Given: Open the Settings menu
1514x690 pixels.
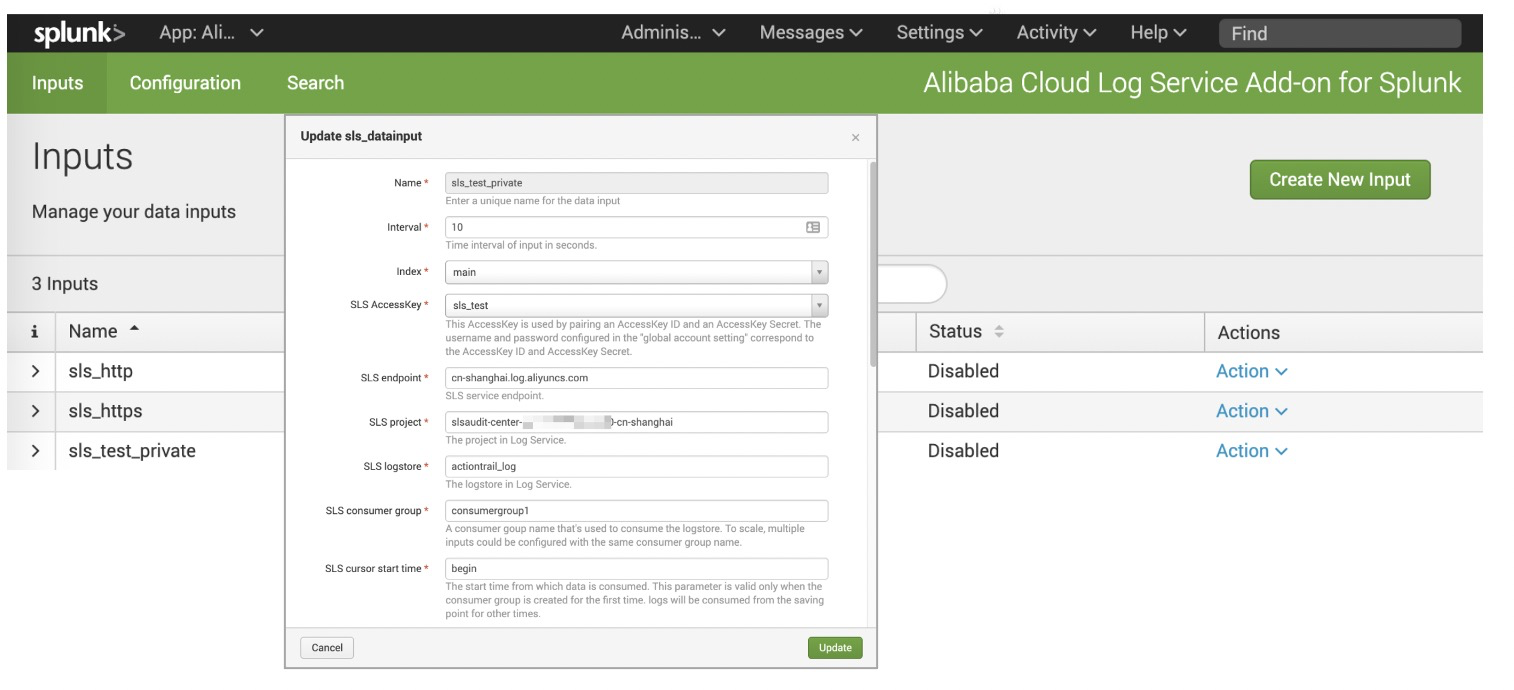Looking at the screenshot, I should click(939, 33).
